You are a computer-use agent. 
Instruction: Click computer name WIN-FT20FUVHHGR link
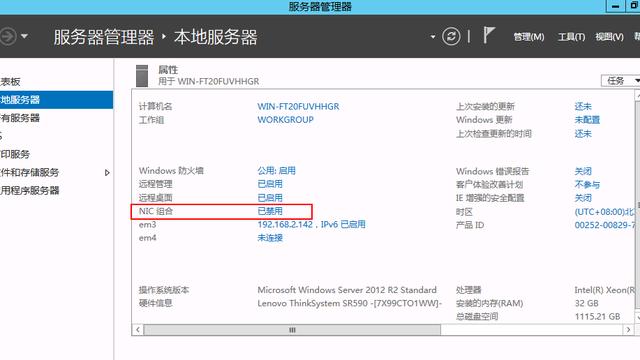298,107
